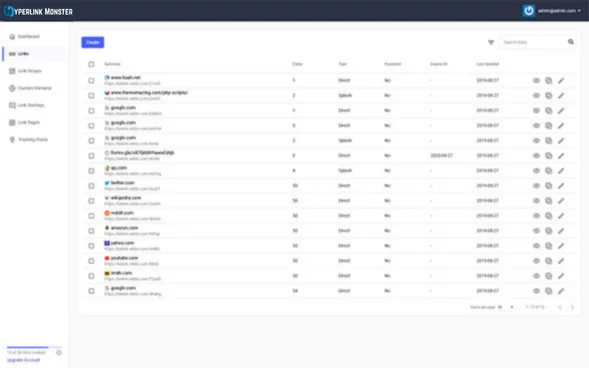
Task: Click the search magnifier icon
Action: pyautogui.click(x=571, y=42)
